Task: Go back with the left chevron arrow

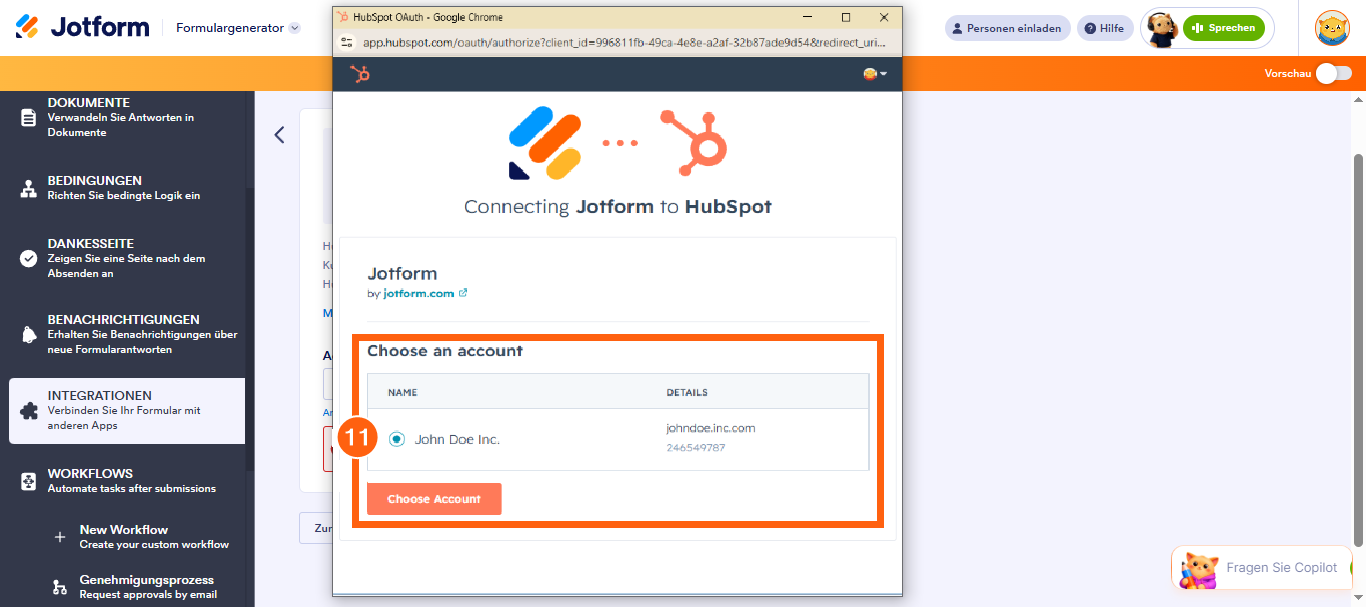Action: pos(279,135)
